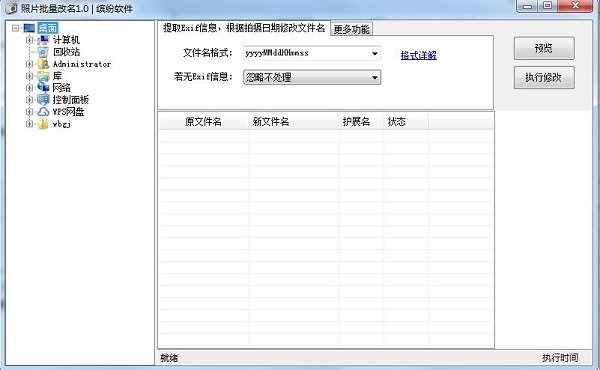
Task: Select the wbgj tree label
Action: (62, 124)
